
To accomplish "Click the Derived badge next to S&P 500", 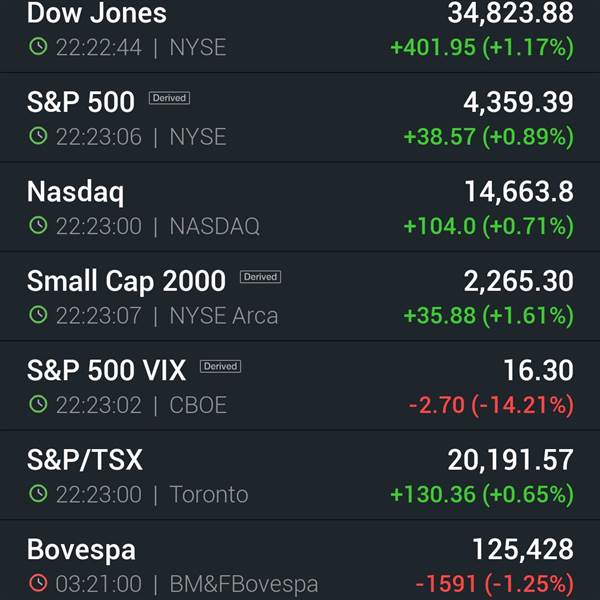I will coord(169,98).
